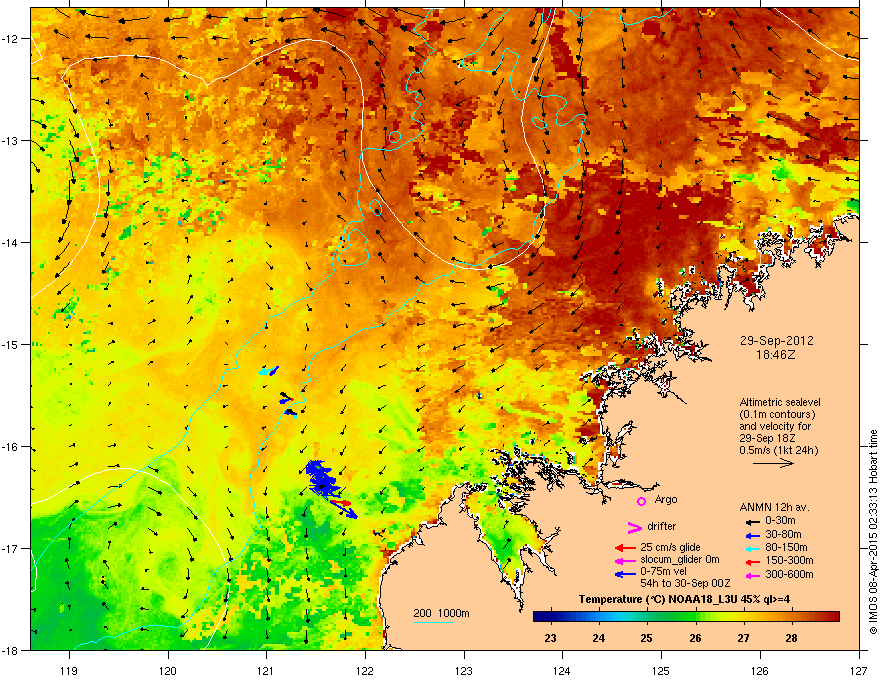Click the magenta drifter chevron symbol

[x=634, y=527]
